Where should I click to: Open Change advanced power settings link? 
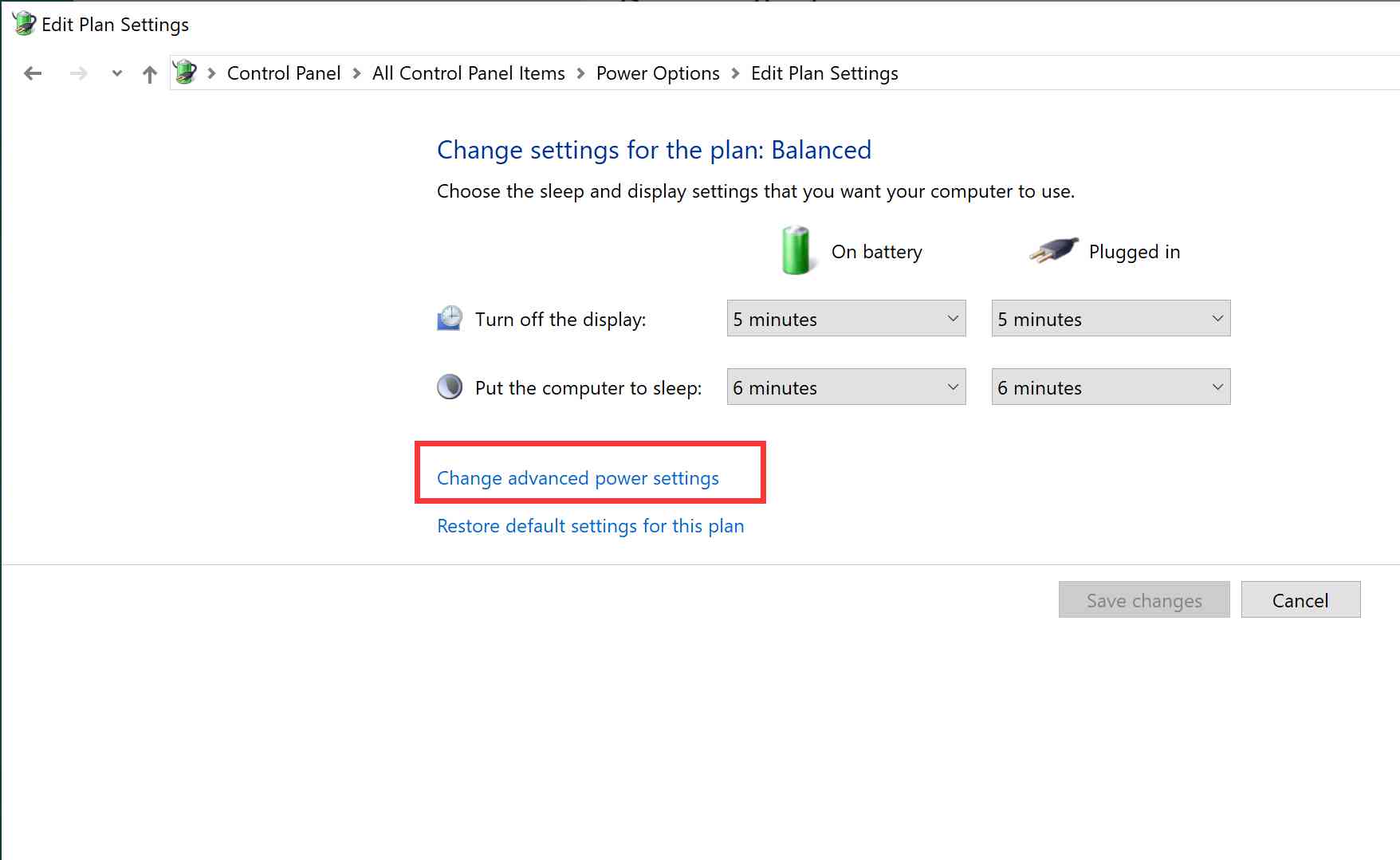pyautogui.click(x=578, y=478)
